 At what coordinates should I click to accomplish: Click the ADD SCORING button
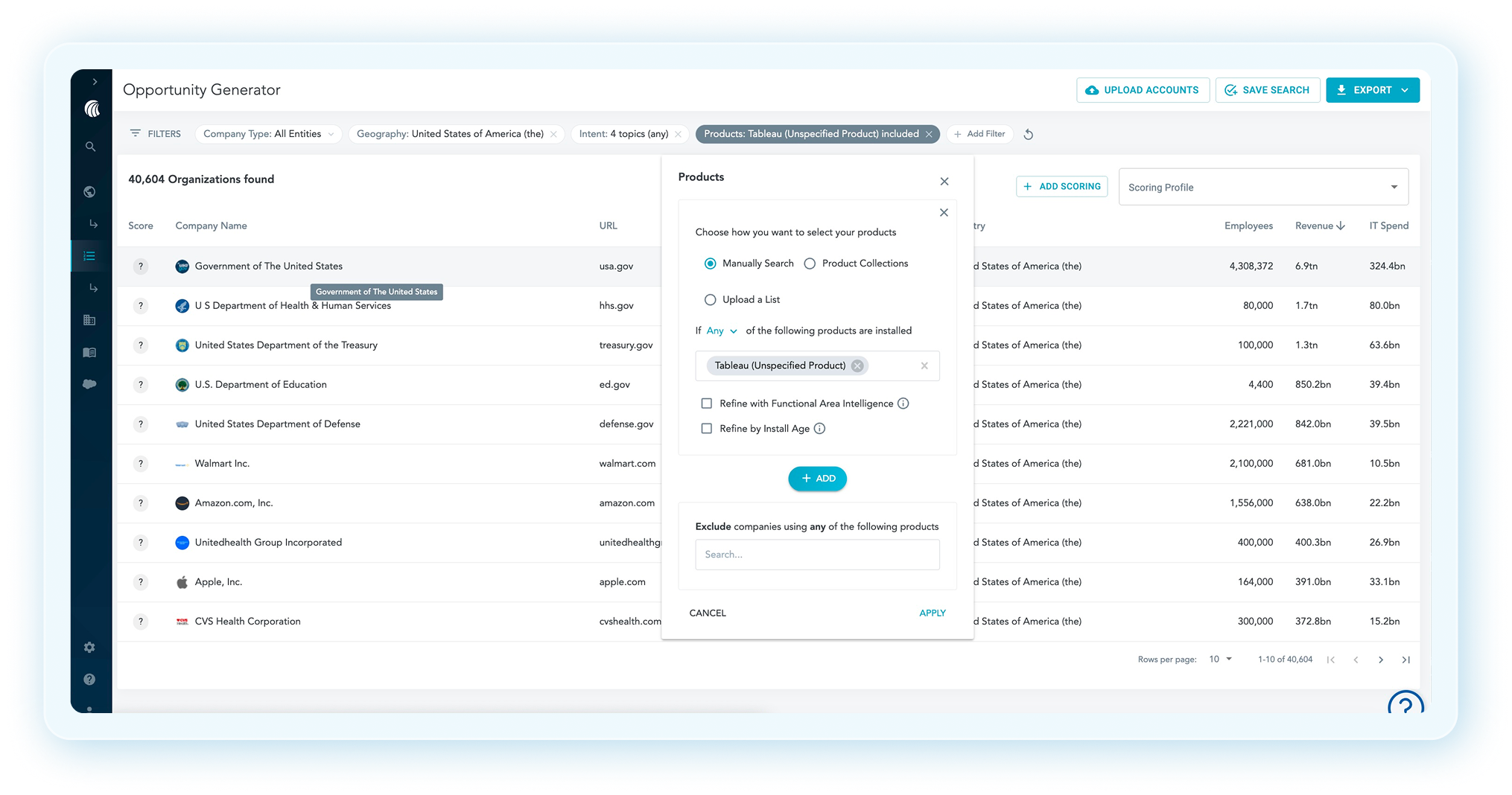1062,187
